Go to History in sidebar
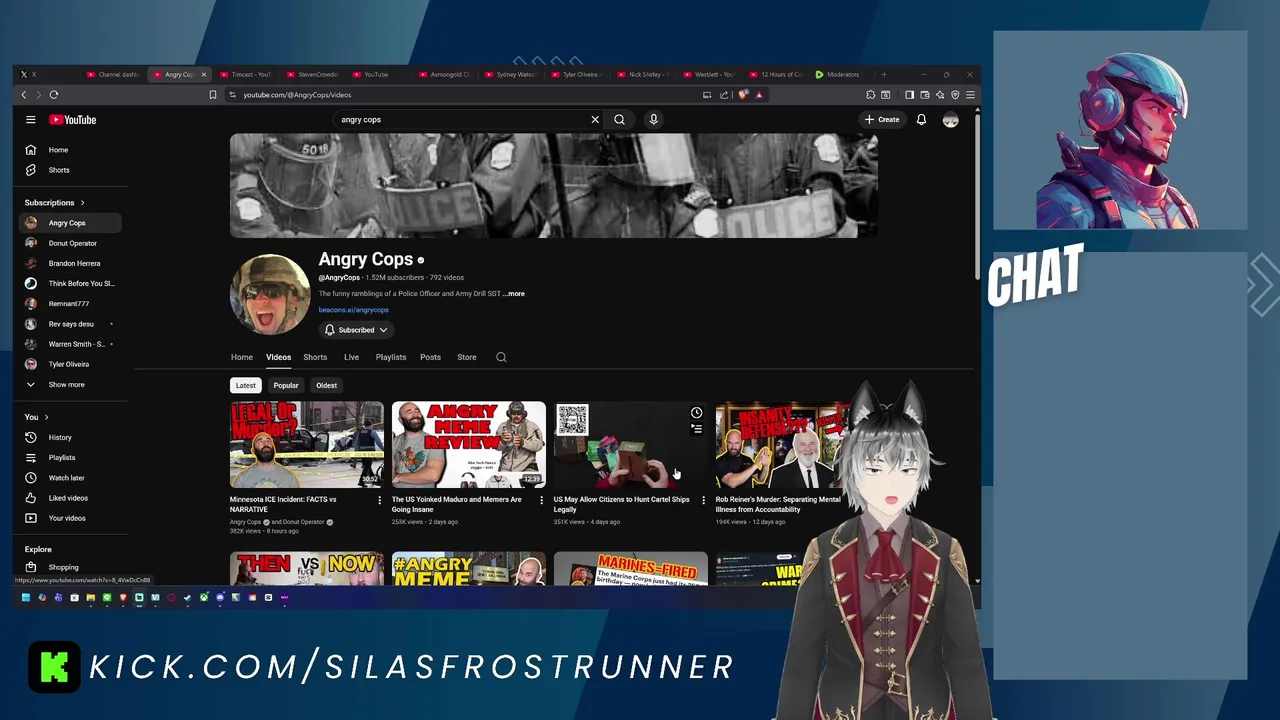This screenshot has height=720, width=1280. point(70,437)
